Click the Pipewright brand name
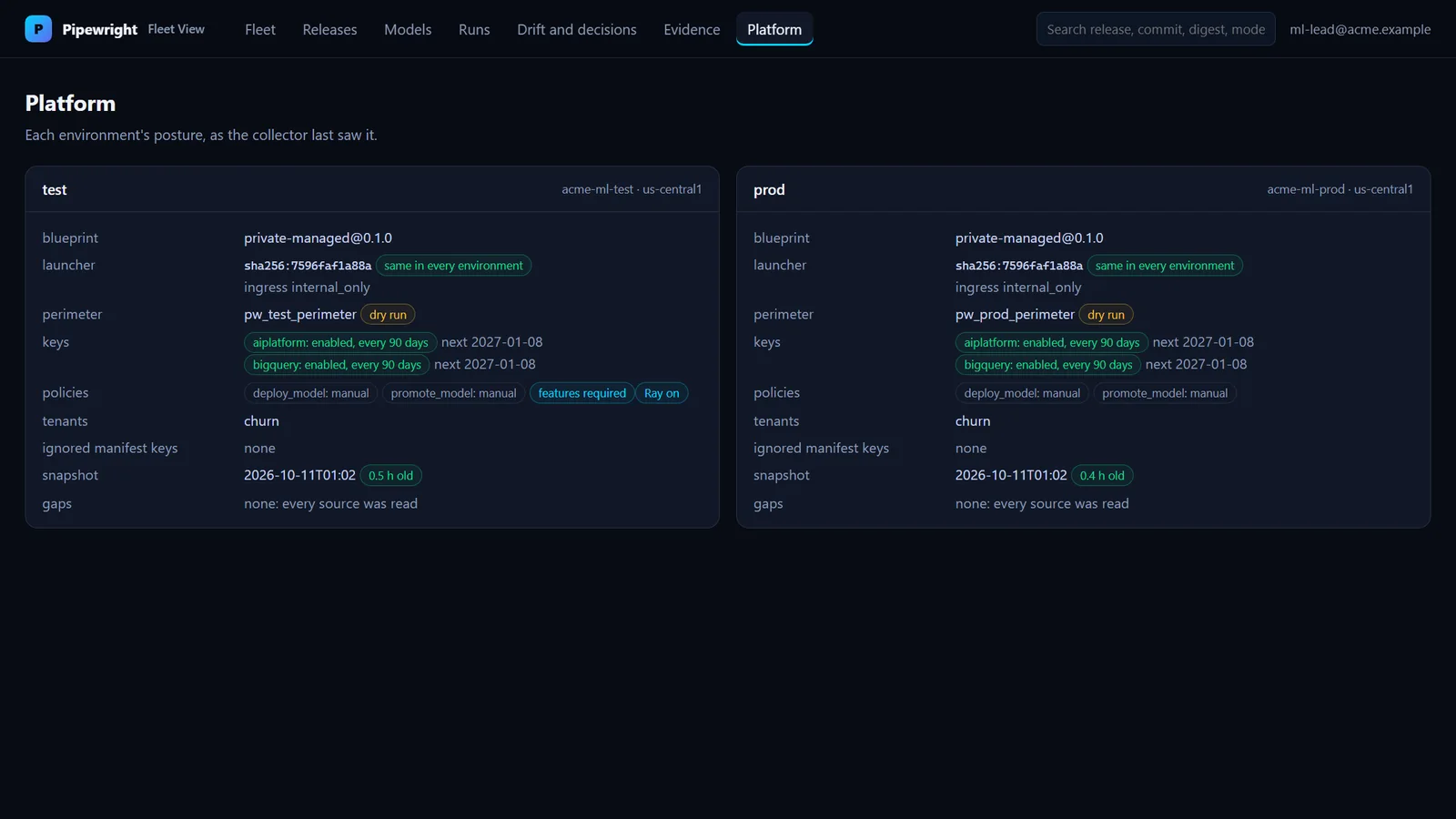The width and height of the screenshot is (1456, 819). pos(100,29)
